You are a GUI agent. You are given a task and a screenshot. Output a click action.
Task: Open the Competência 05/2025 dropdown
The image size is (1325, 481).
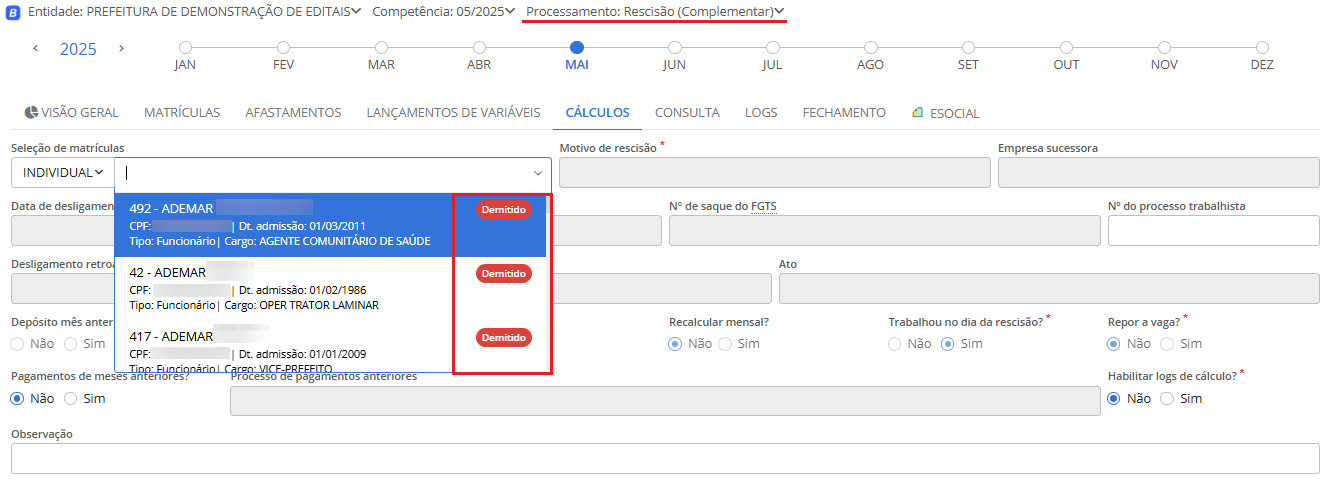click(x=443, y=12)
